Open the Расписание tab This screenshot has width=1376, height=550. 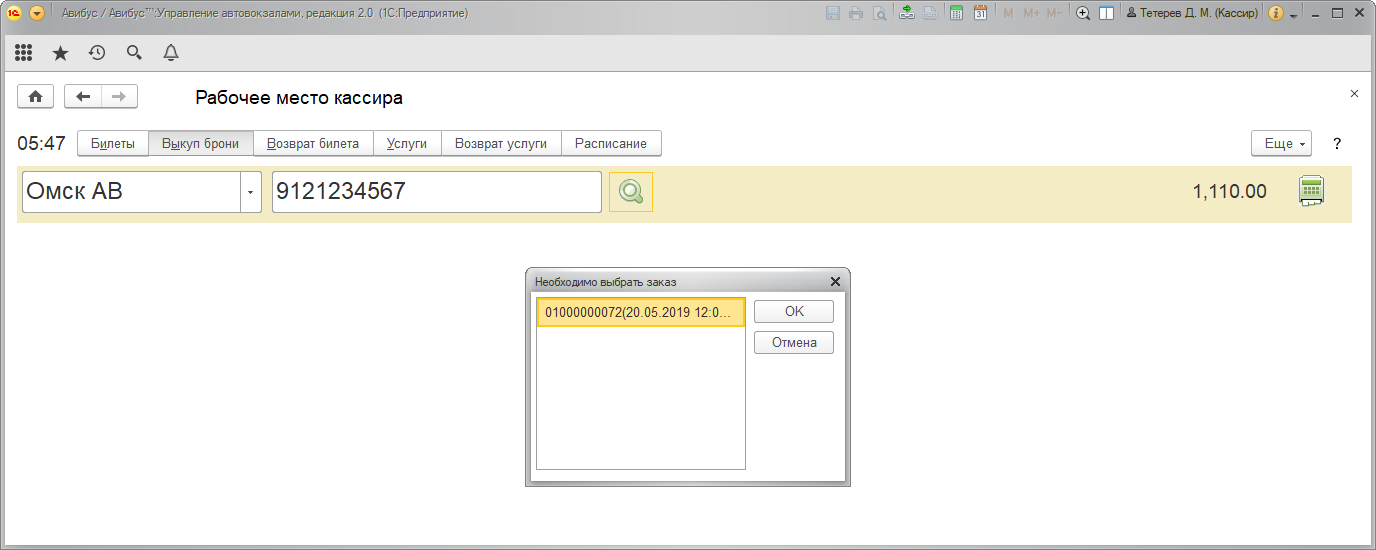point(611,144)
